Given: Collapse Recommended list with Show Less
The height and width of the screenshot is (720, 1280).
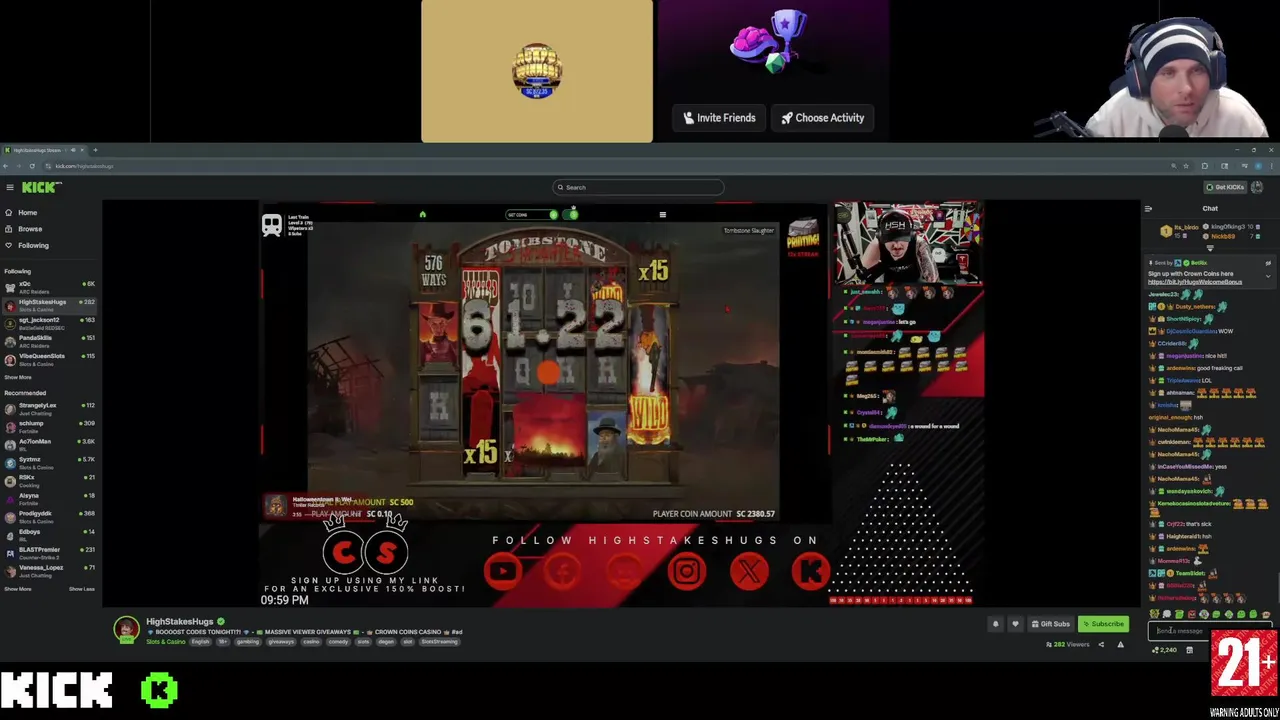Looking at the screenshot, I should (x=82, y=589).
